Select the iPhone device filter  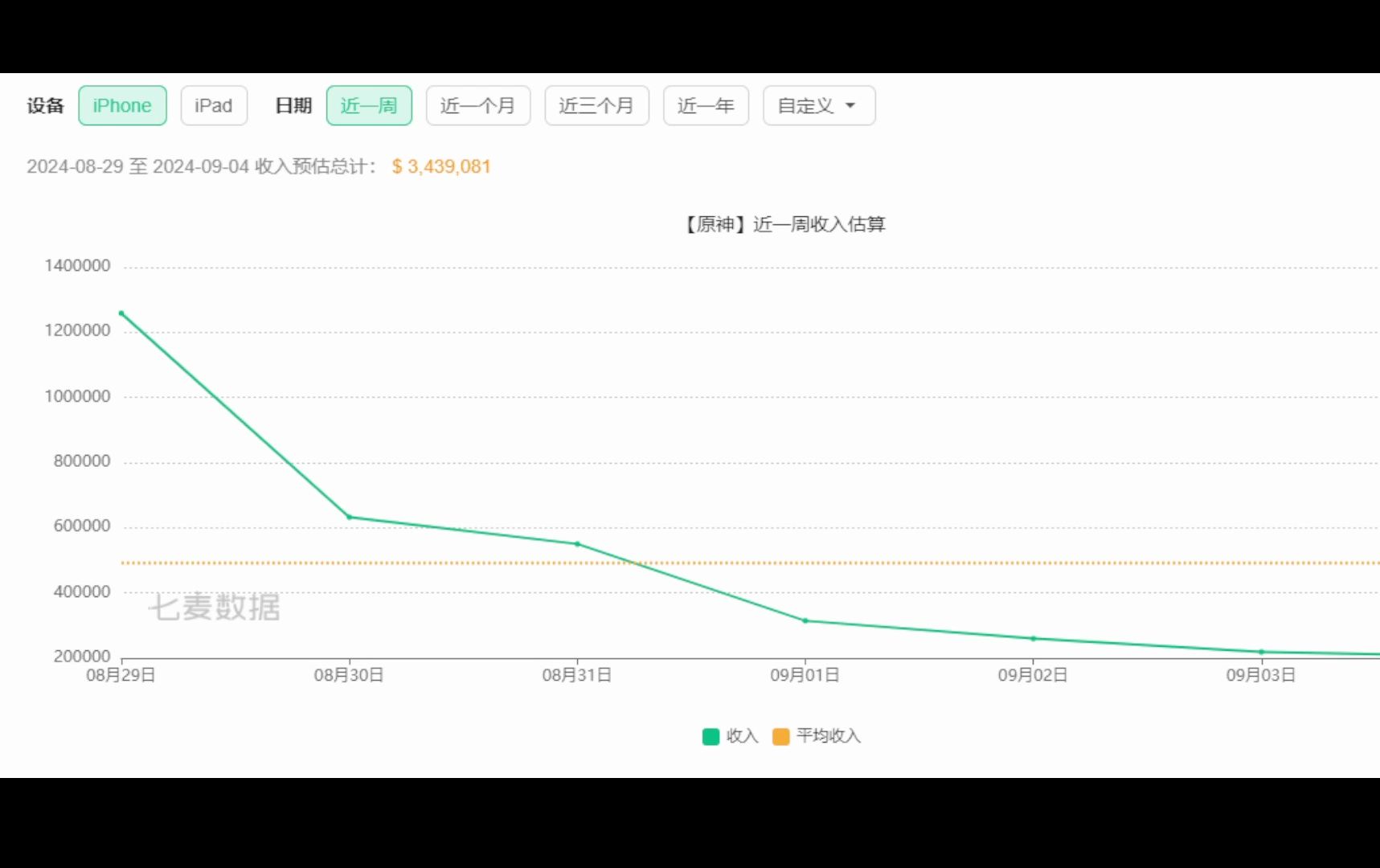pyautogui.click(x=122, y=105)
